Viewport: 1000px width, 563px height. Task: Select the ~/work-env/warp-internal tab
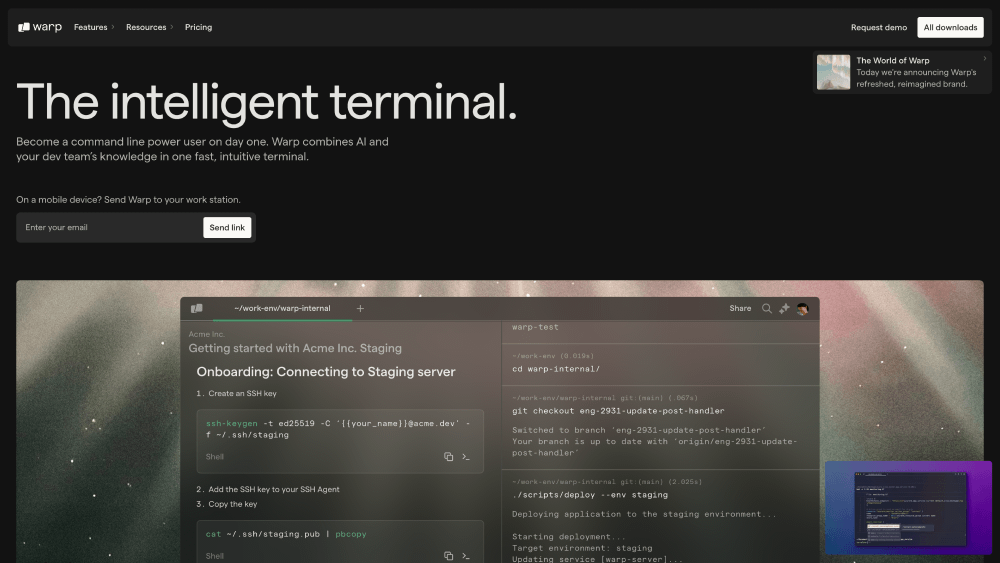[x=282, y=309]
